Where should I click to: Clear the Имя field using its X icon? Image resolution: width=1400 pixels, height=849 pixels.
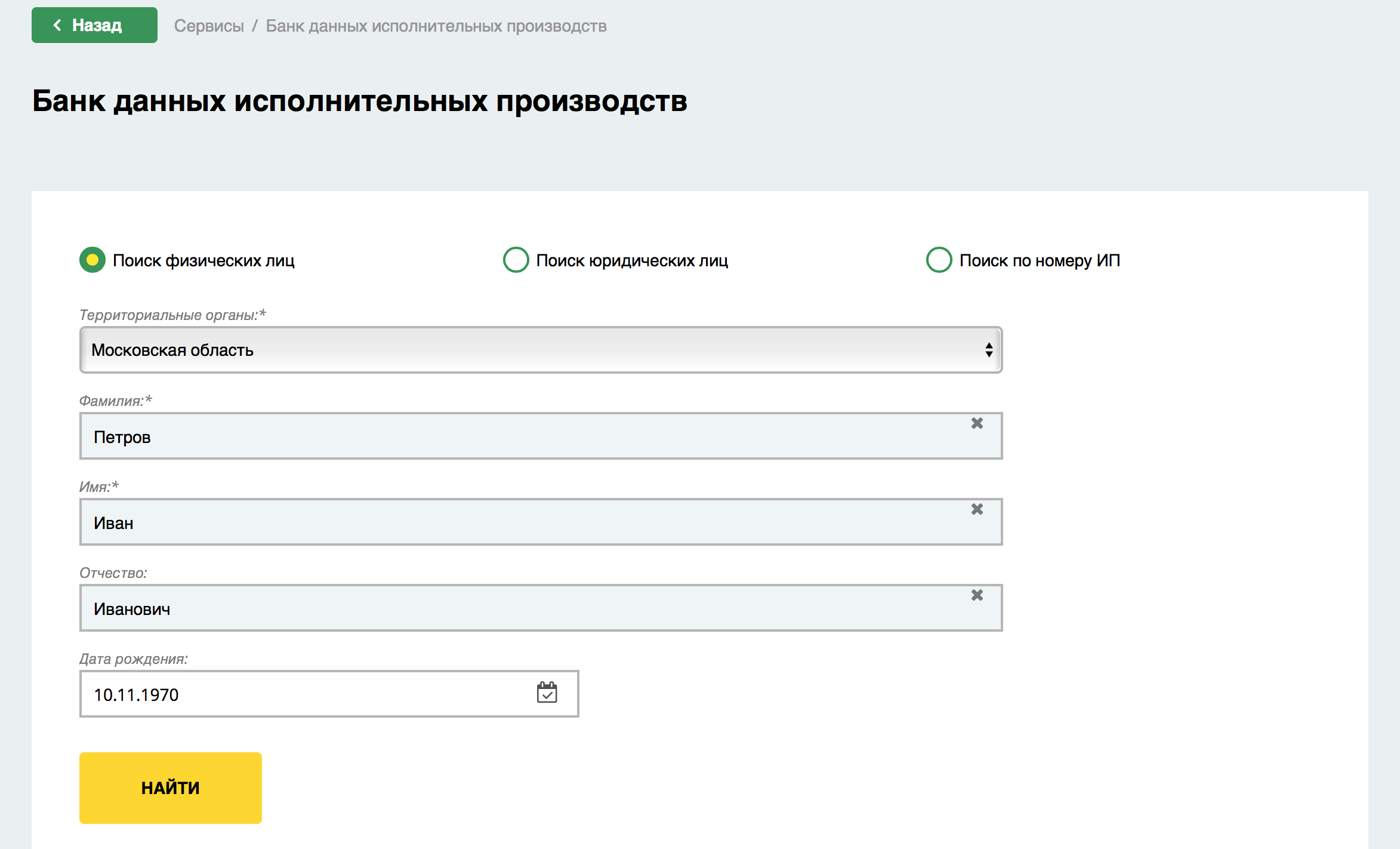pyautogui.click(x=977, y=509)
